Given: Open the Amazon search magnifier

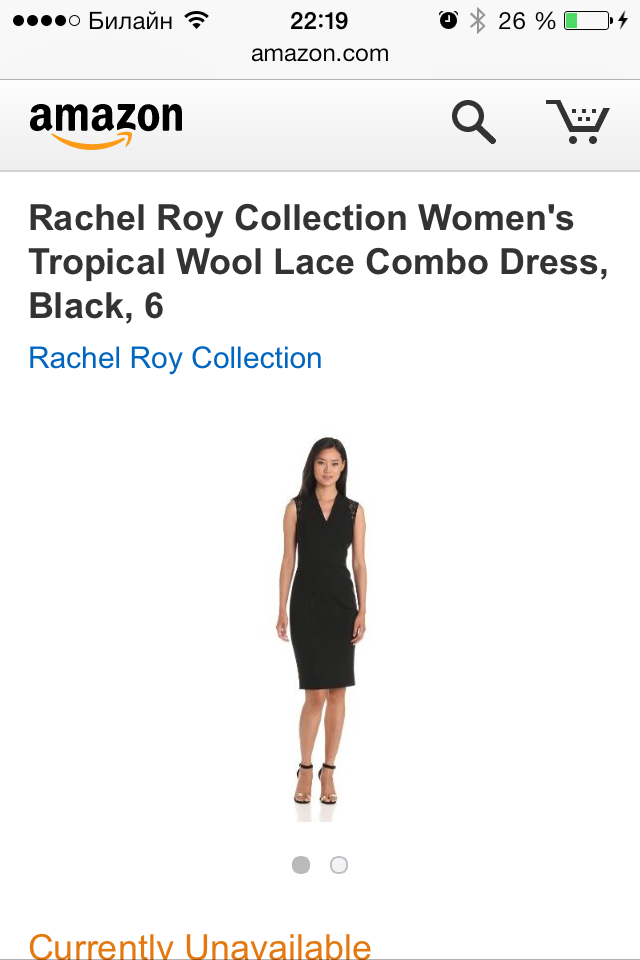Looking at the screenshot, I should pos(473,122).
